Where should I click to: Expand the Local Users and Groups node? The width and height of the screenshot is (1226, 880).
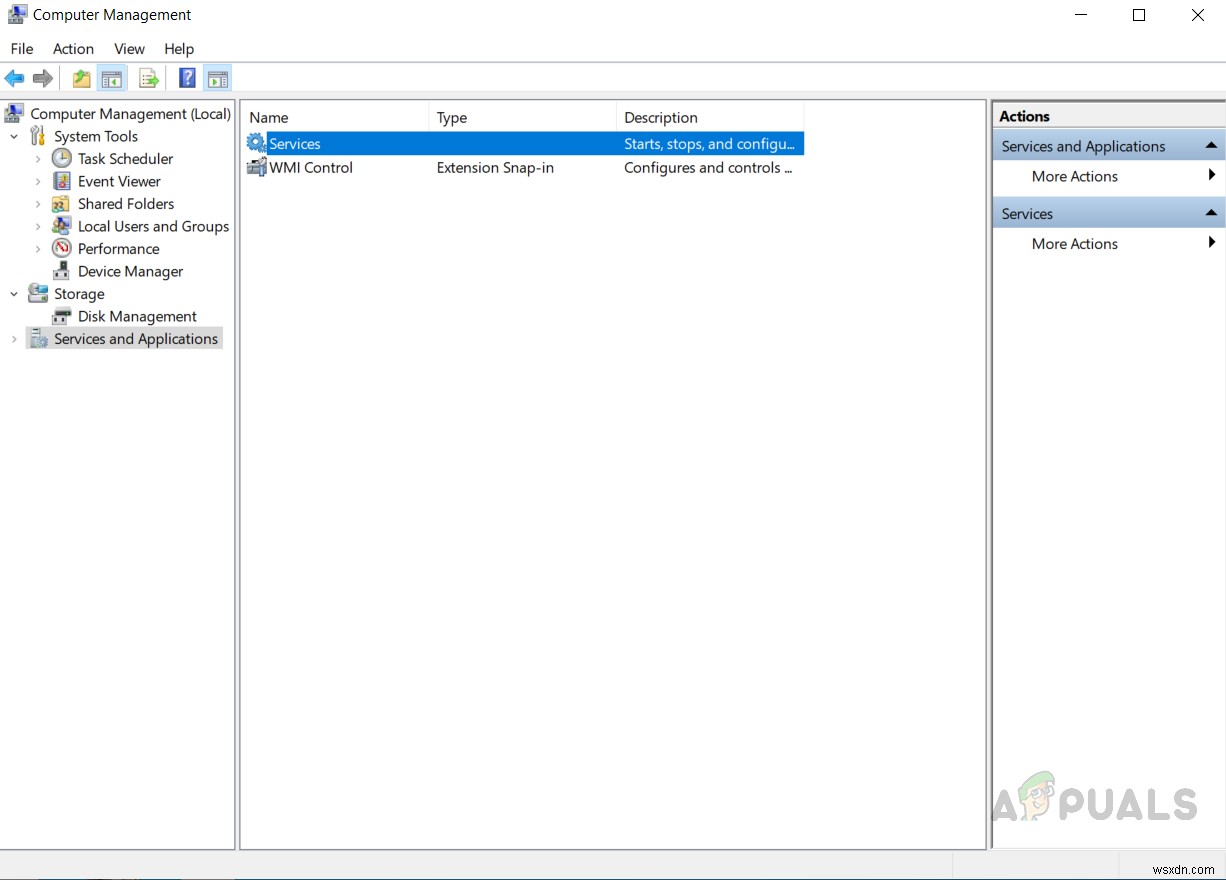click(x=38, y=226)
